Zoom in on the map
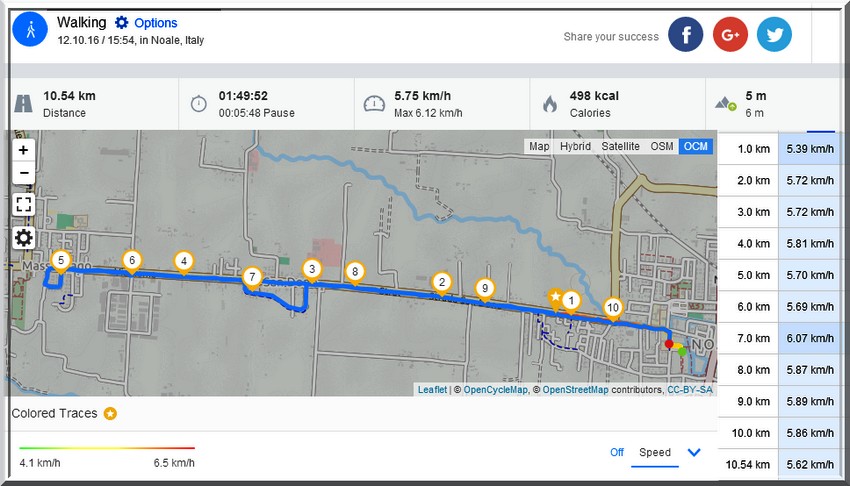This screenshot has width=850, height=486. (23, 150)
